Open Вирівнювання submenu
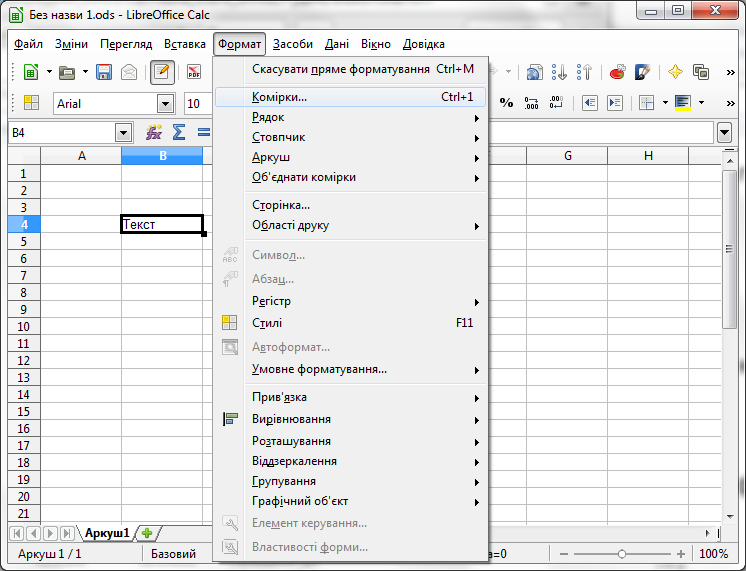The width and height of the screenshot is (746, 571). click(x=351, y=419)
